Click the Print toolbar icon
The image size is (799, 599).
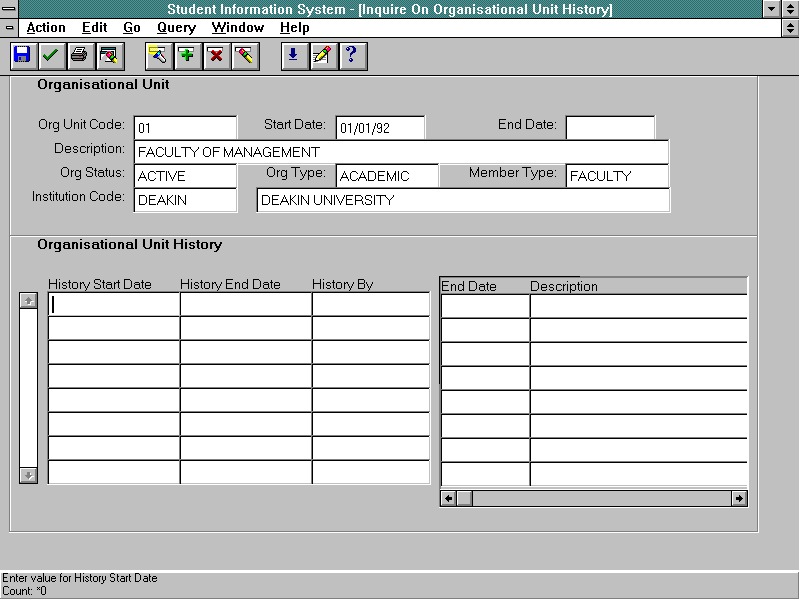79,56
